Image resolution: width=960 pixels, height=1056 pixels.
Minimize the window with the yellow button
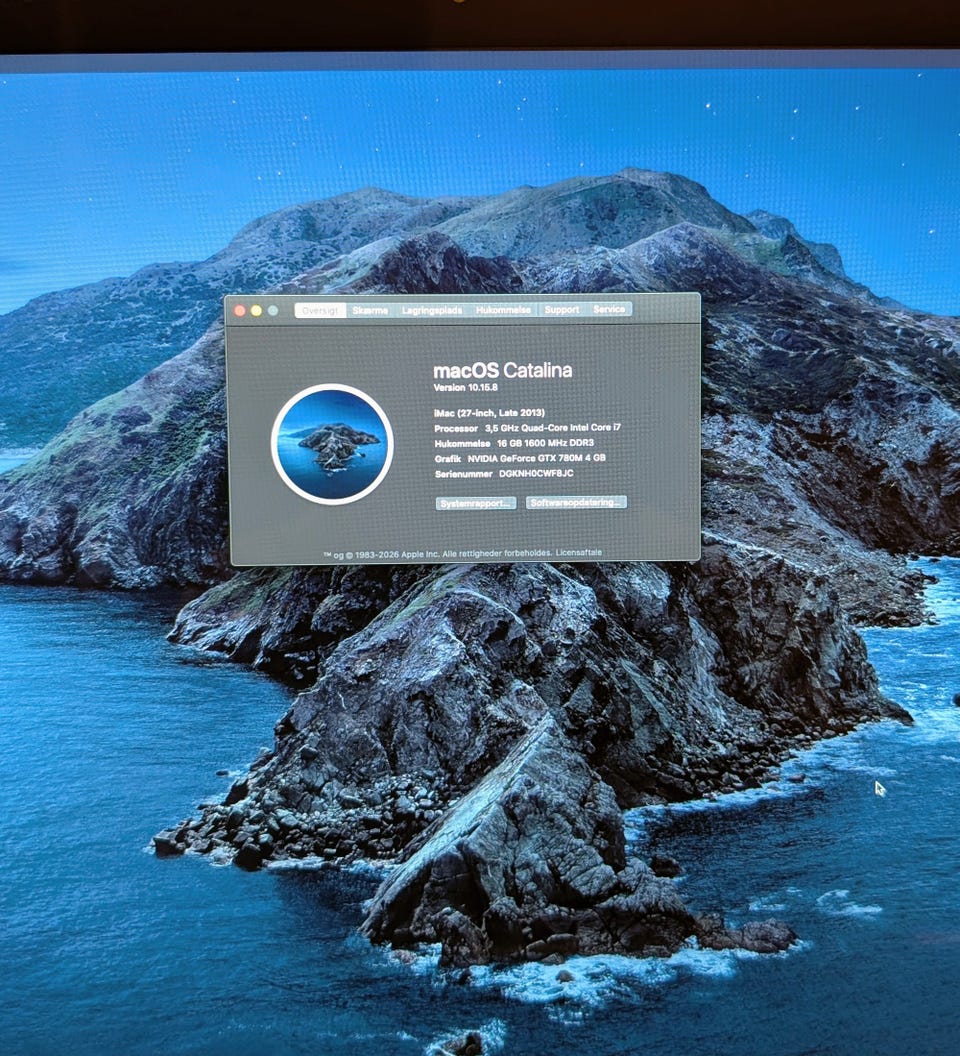256,310
